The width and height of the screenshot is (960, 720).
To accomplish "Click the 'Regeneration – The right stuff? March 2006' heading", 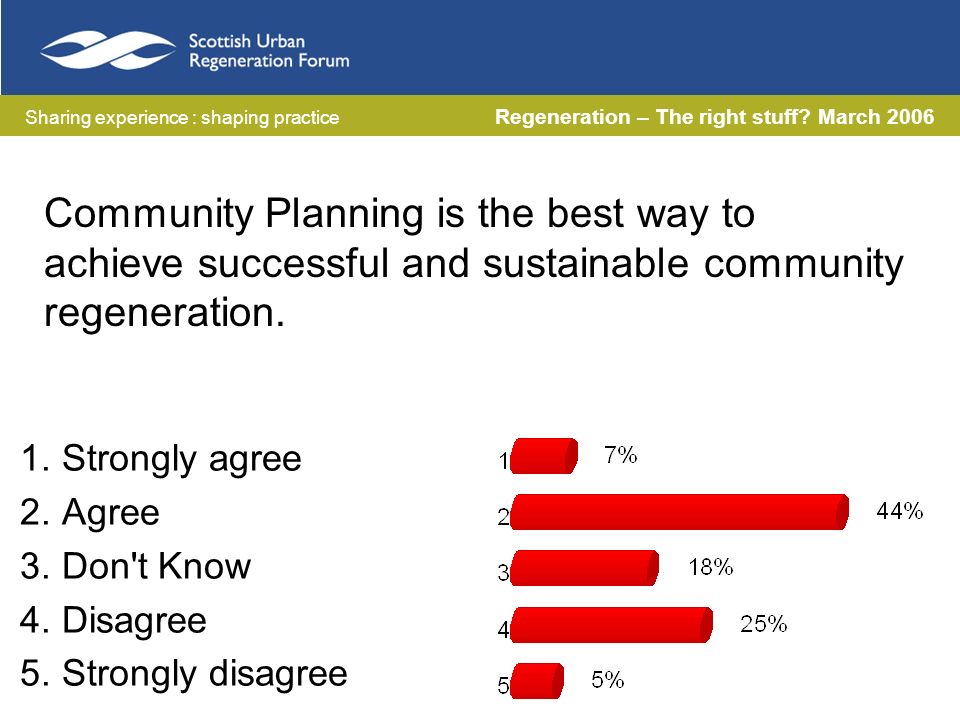I will click(714, 116).
